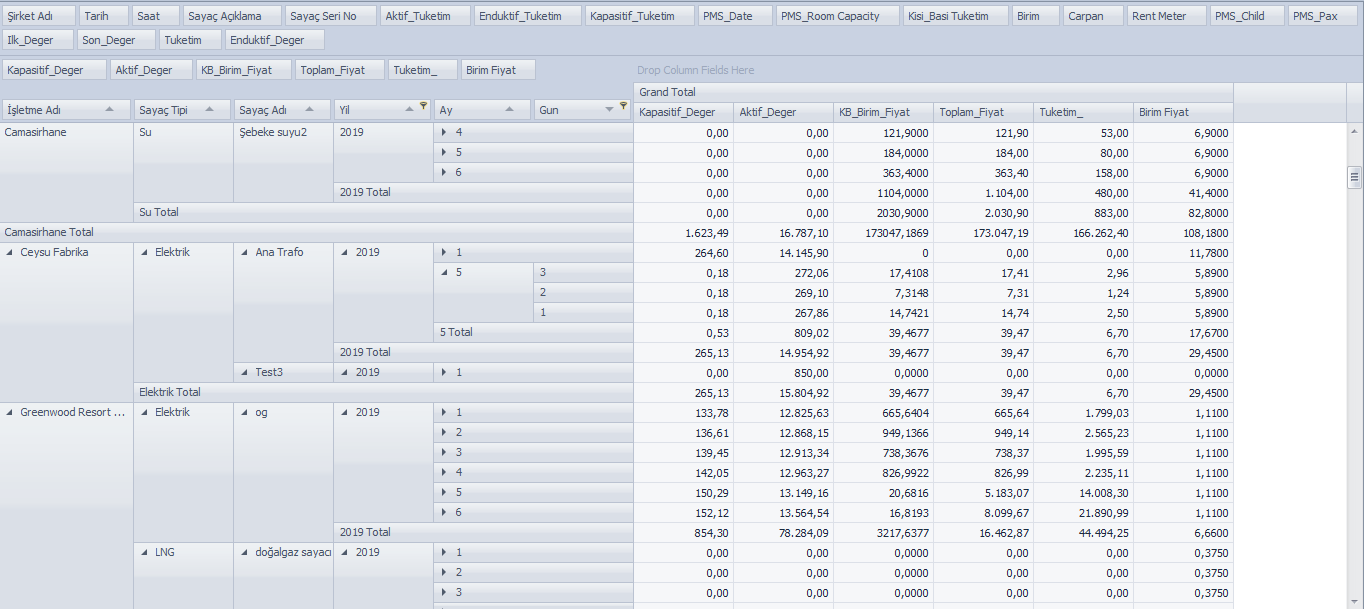The image size is (1364, 609).
Task: Expand month 3 under the og meter
Action: pyautogui.click(x=445, y=452)
